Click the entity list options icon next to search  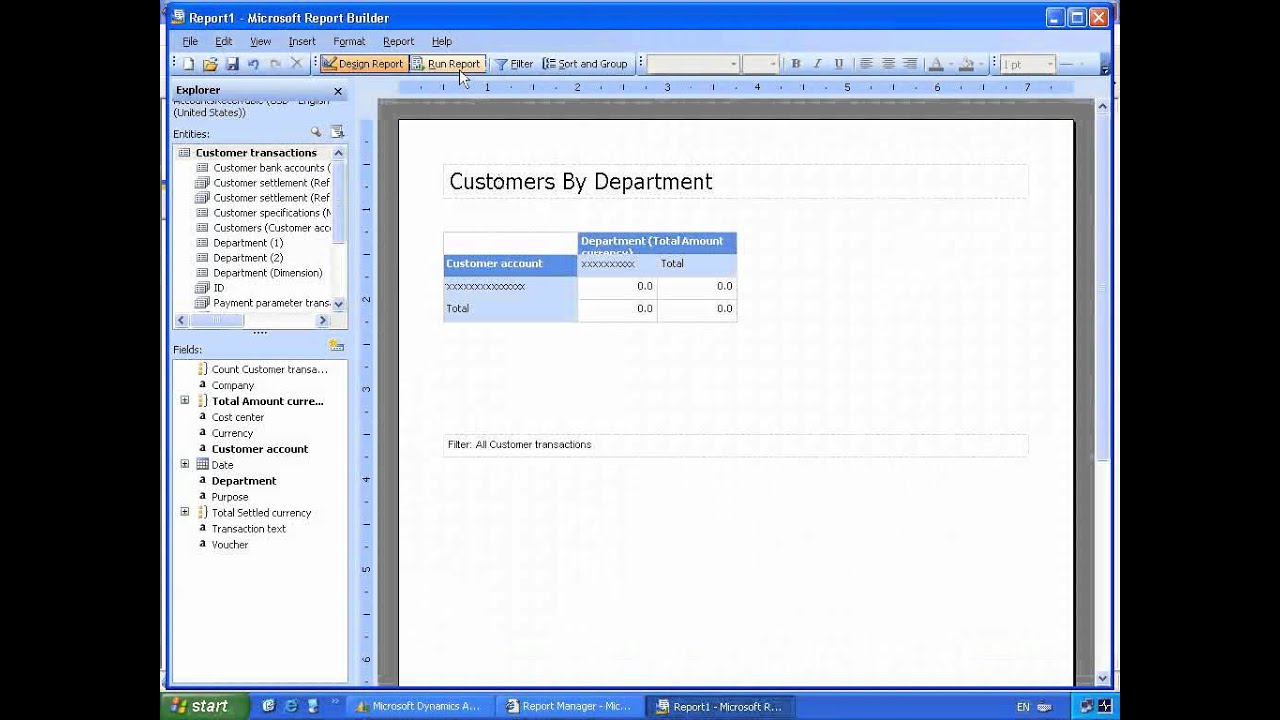point(337,132)
